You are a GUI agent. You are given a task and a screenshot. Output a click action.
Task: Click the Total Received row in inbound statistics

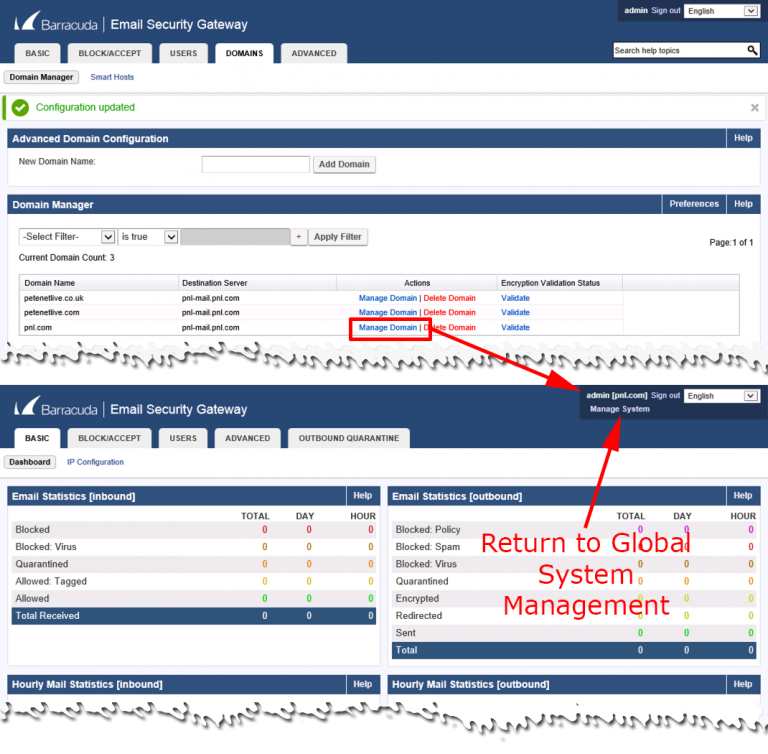(x=194, y=616)
